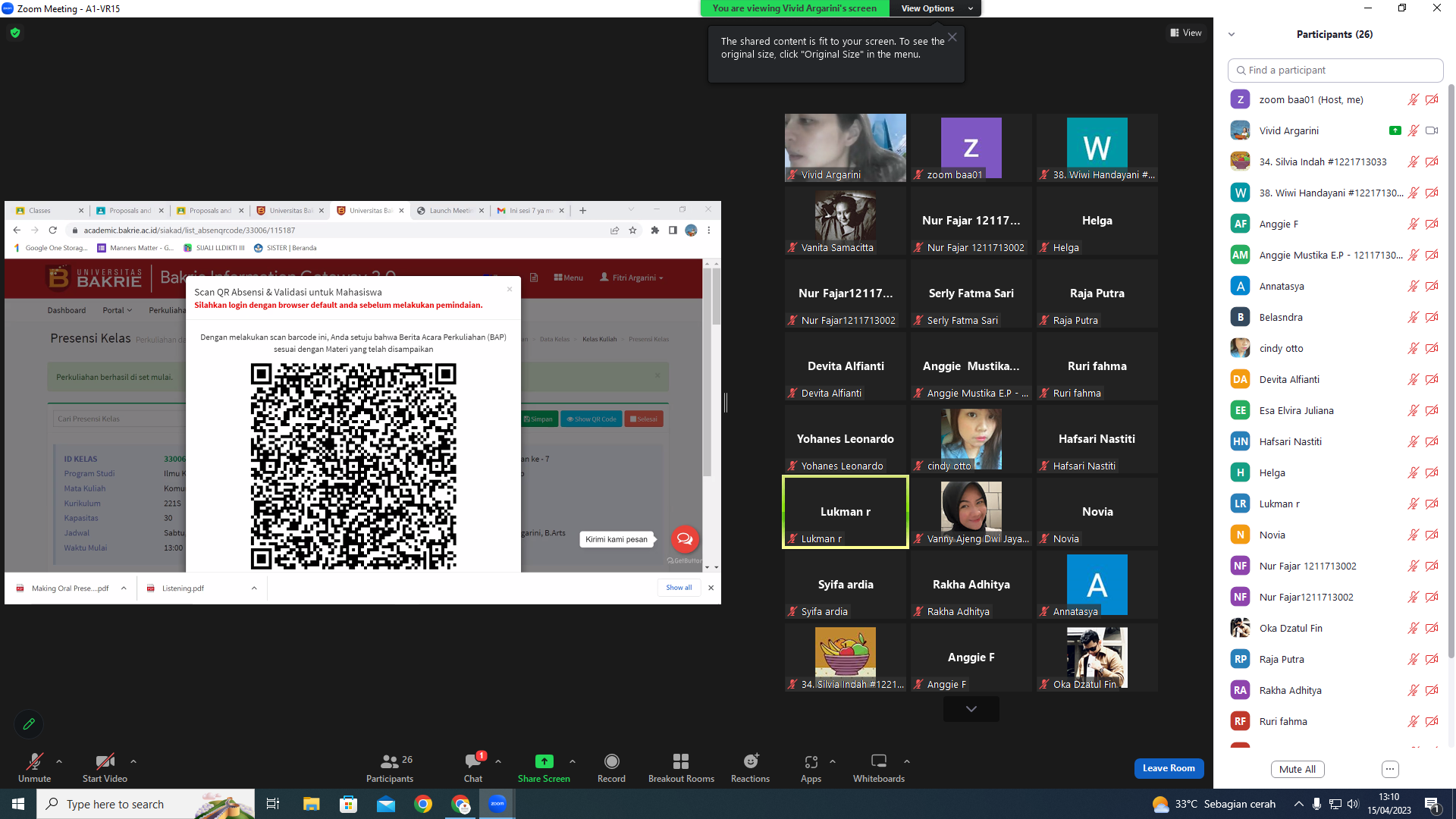Open the browser extensions puzzle icon
The height and width of the screenshot is (819, 1456).
point(655,231)
